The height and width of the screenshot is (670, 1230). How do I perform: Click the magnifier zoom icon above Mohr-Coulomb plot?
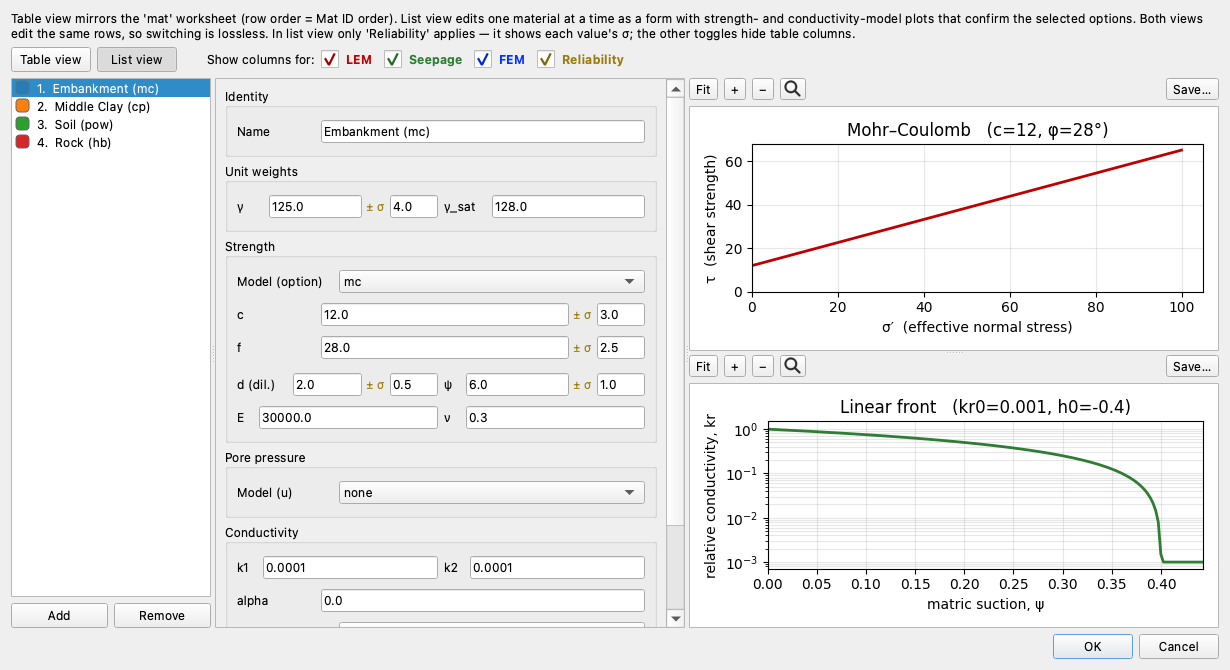pos(792,89)
